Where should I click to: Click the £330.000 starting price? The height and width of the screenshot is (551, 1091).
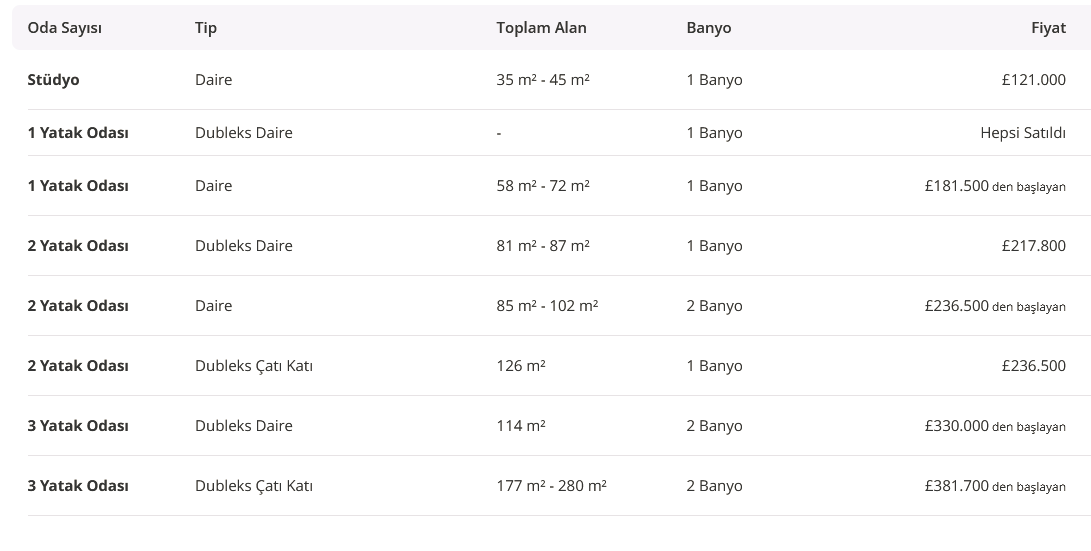957,426
